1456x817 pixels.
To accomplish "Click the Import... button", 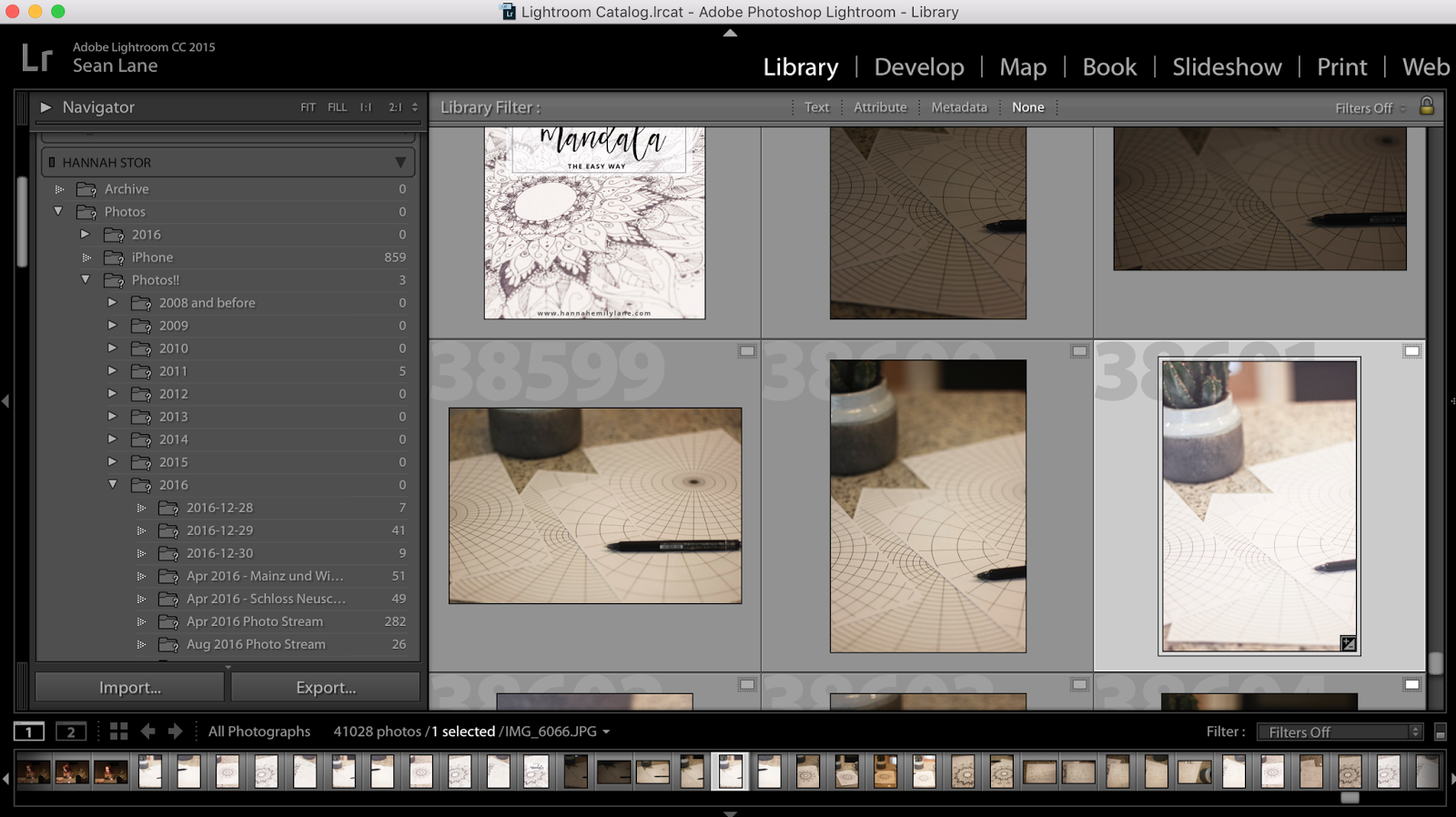I will [x=129, y=688].
